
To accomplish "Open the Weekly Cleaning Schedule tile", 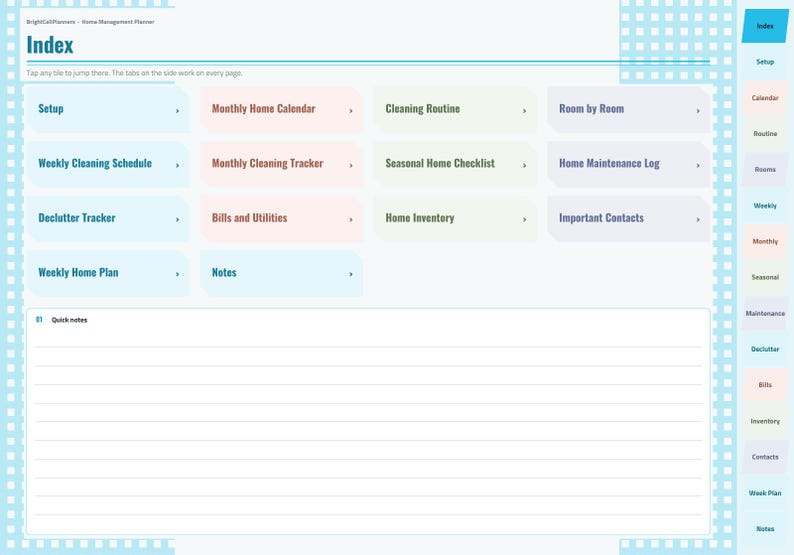I will click(108, 164).
